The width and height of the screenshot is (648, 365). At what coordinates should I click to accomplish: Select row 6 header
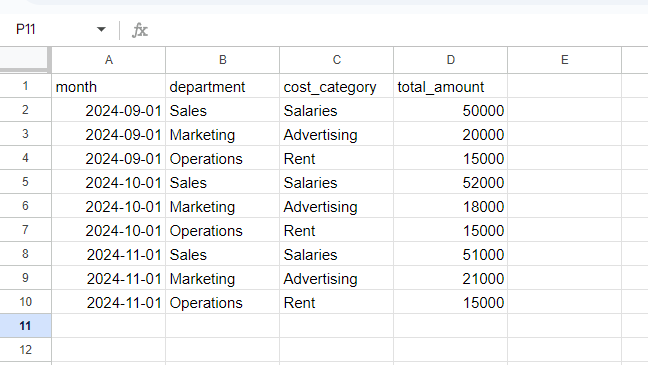point(25,206)
